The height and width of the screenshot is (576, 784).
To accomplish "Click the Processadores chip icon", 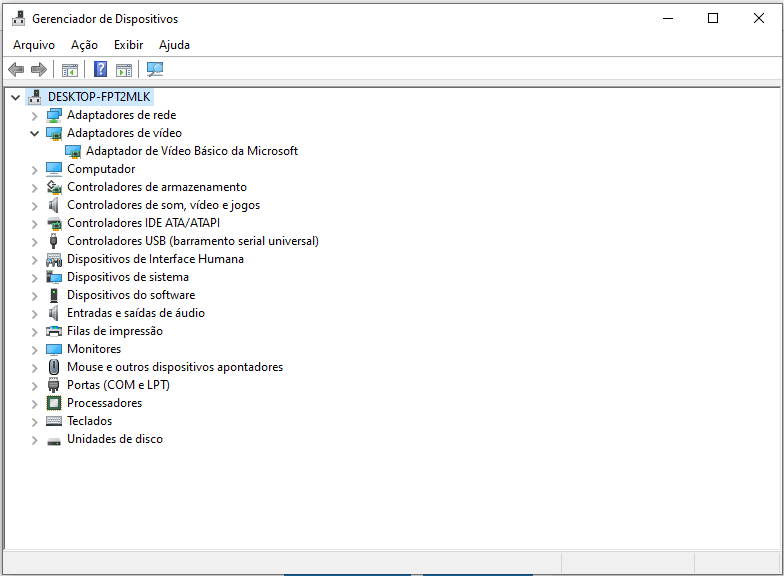I will coord(54,403).
